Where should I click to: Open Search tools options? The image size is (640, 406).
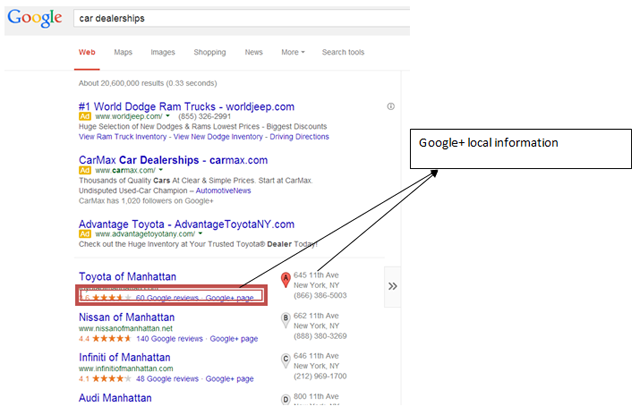(343, 52)
